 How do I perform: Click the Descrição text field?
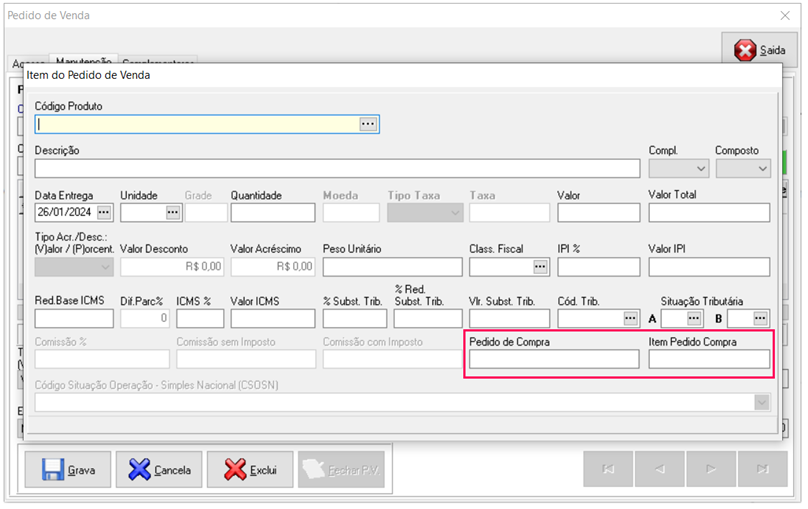[337, 168]
